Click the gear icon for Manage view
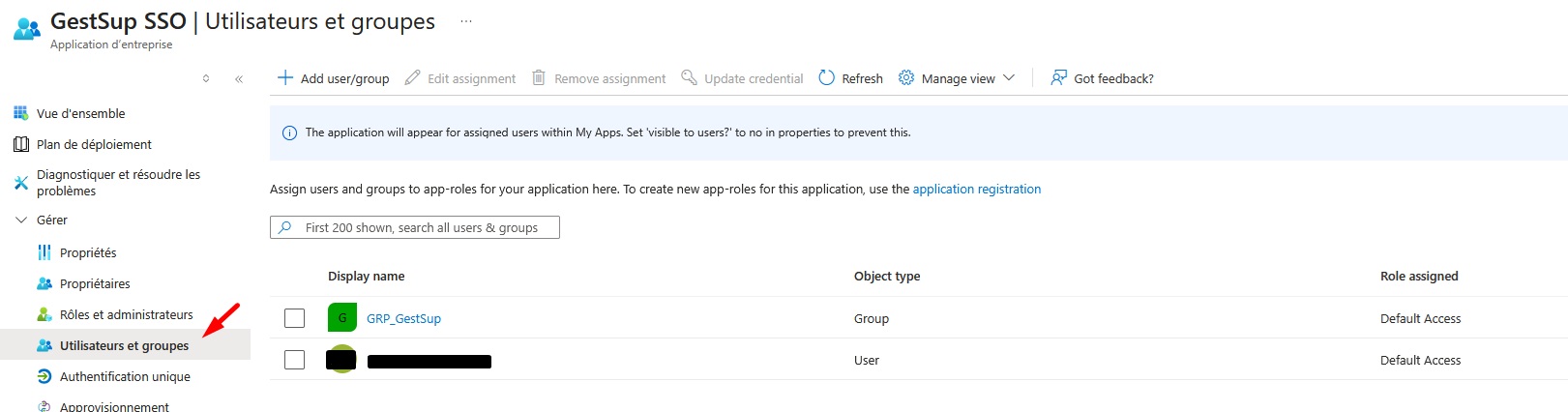Image resolution: width=1568 pixels, height=412 pixels. (906, 77)
